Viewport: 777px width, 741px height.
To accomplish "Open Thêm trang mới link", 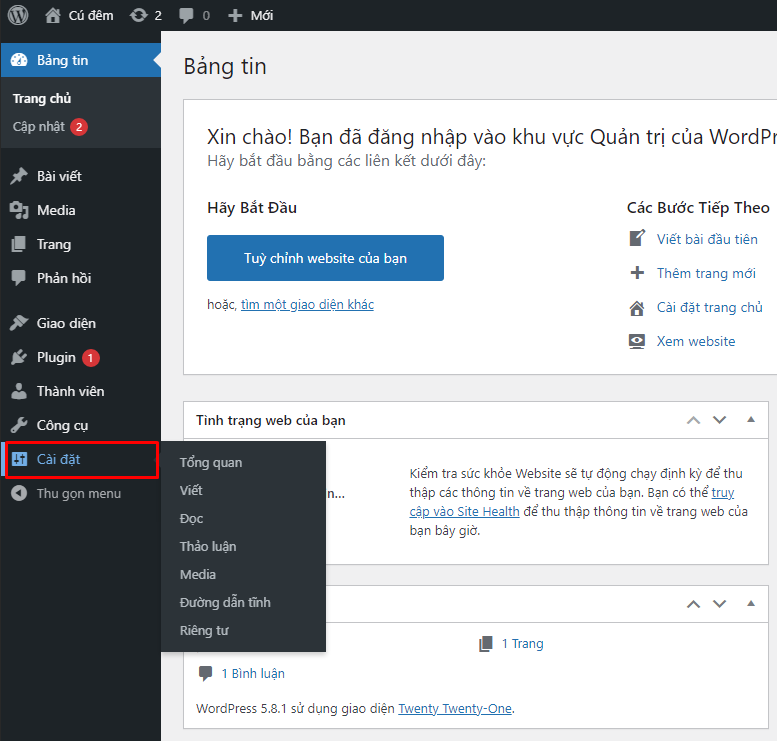I will (x=706, y=273).
